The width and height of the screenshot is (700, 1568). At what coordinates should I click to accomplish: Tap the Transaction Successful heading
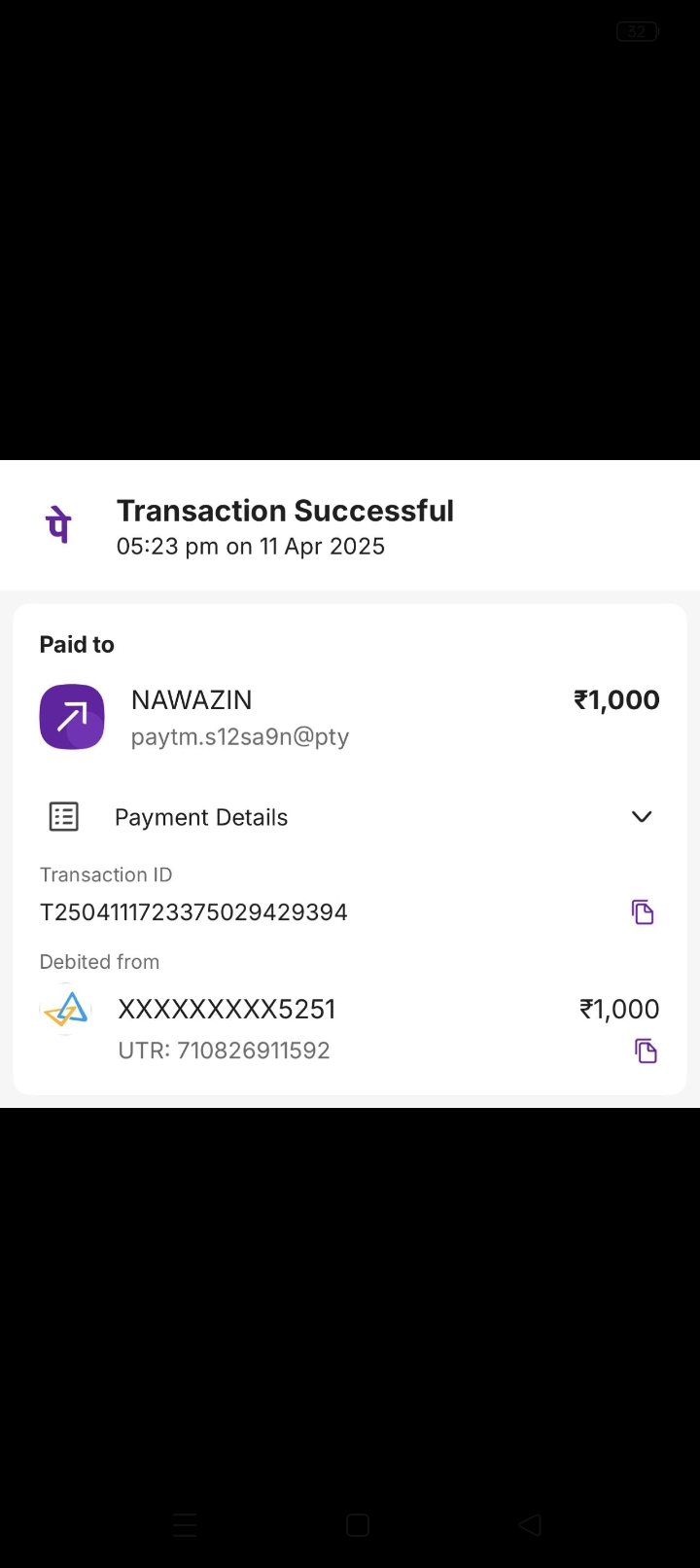click(x=285, y=511)
